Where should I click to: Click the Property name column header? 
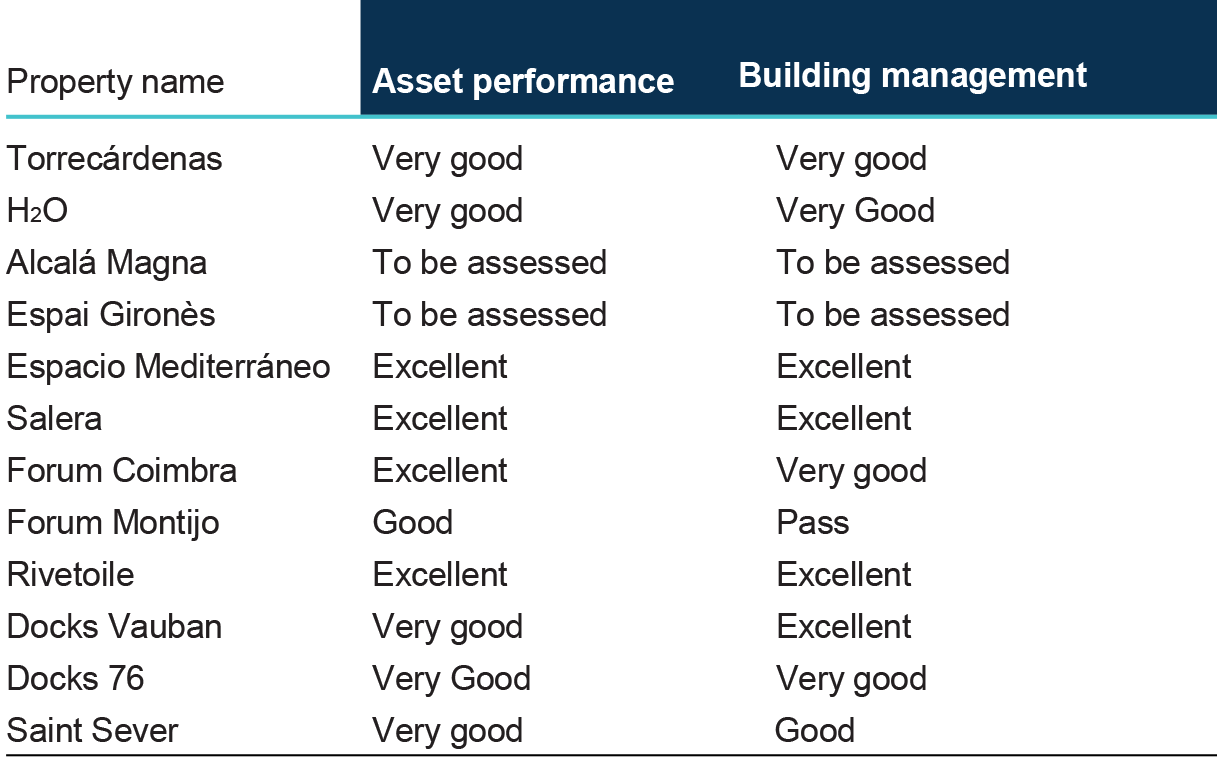[115, 81]
